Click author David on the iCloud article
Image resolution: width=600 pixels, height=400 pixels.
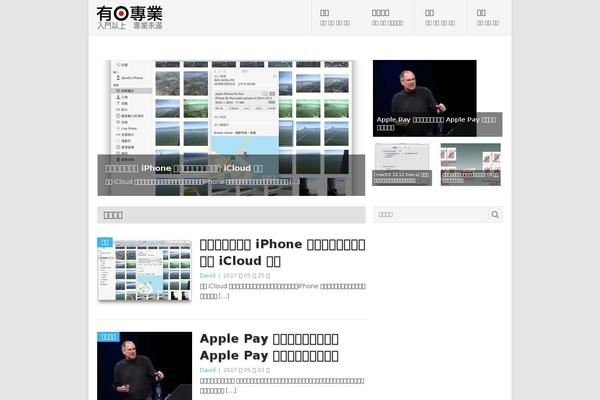pyautogui.click(x=207, y=276)
